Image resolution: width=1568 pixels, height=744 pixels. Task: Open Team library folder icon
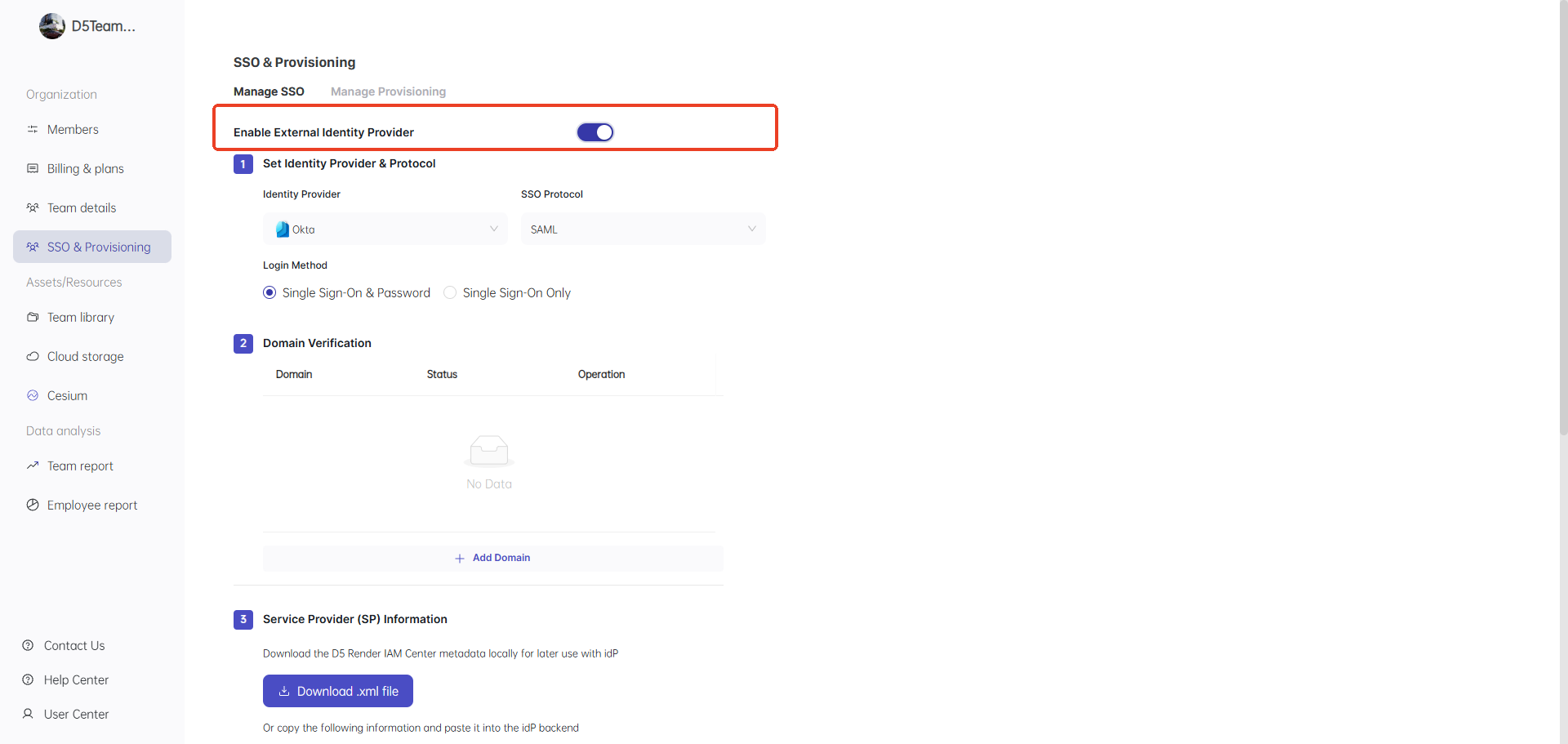tap(33, 318)
